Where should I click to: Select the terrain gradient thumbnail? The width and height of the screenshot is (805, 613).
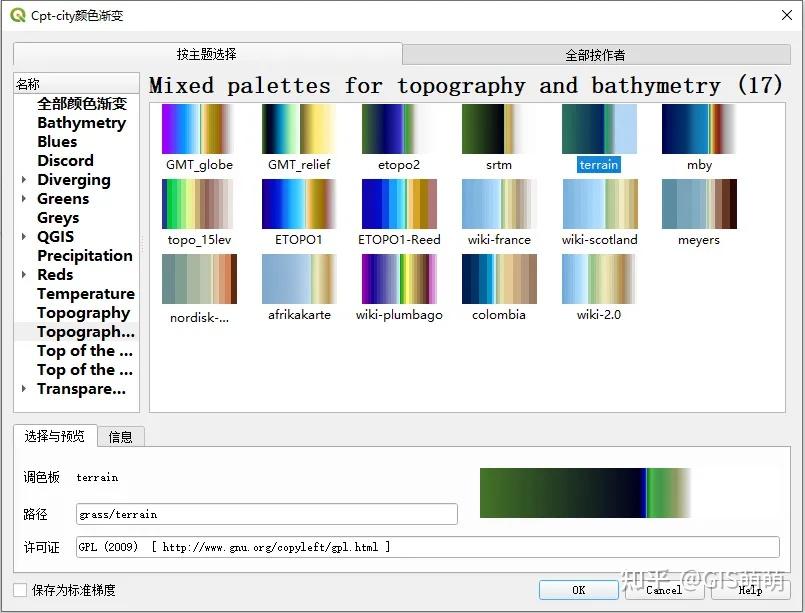tap(599, 129)
